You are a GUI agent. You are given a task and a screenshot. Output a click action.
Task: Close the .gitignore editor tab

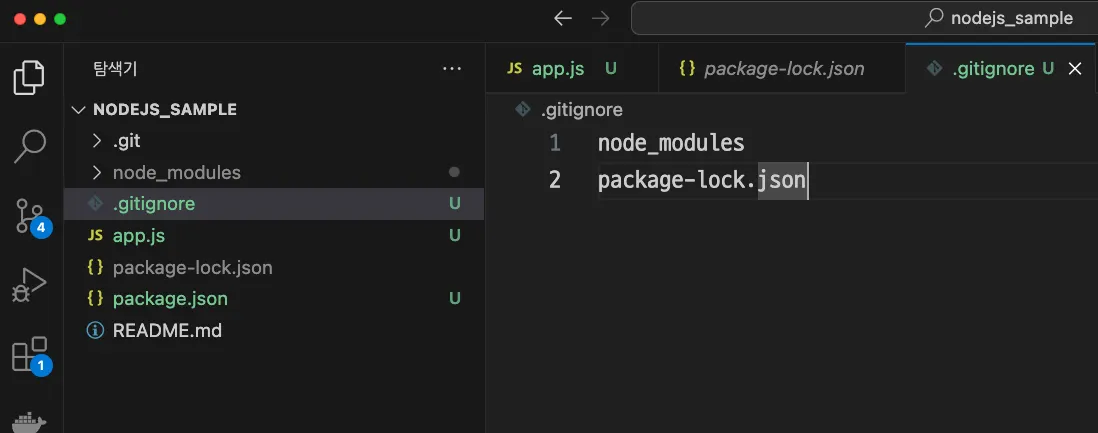(1076, 69)
